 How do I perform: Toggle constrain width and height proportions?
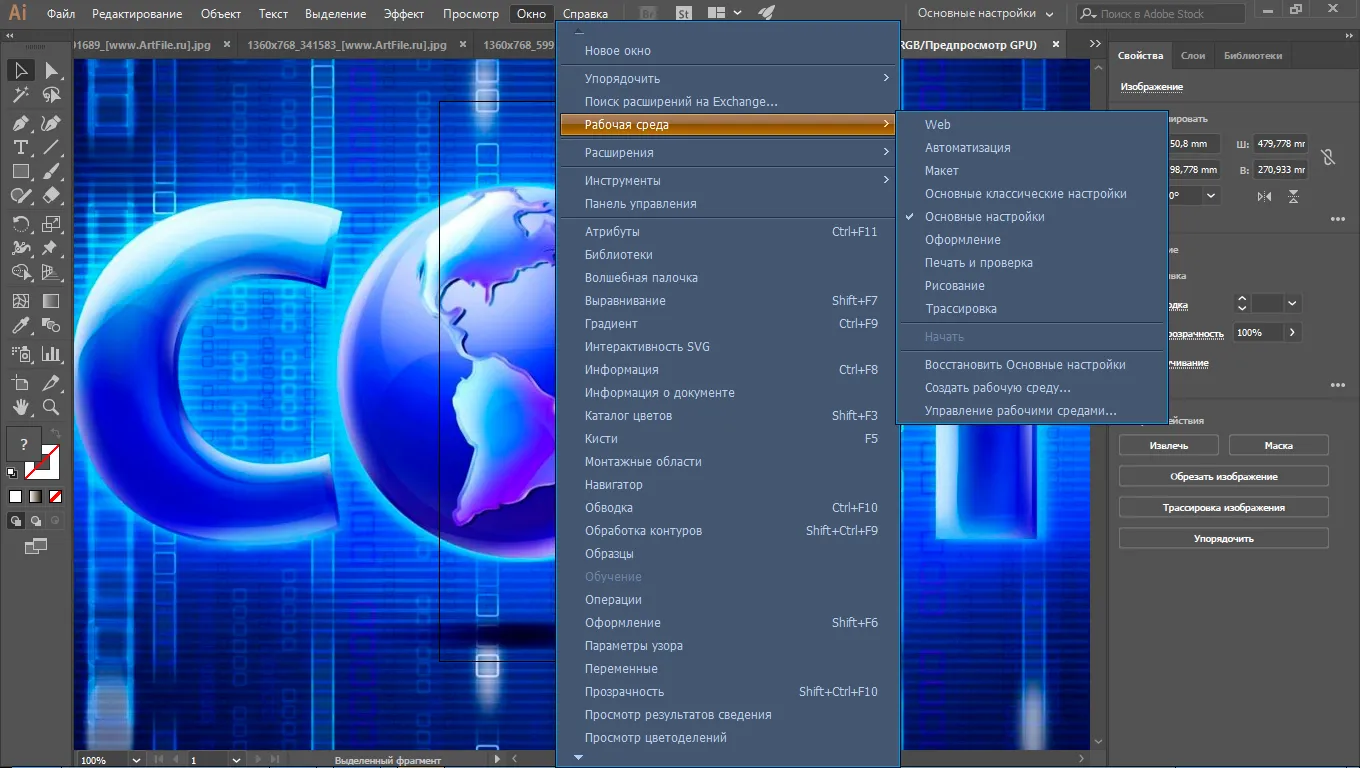click(x=1327, y=157)
